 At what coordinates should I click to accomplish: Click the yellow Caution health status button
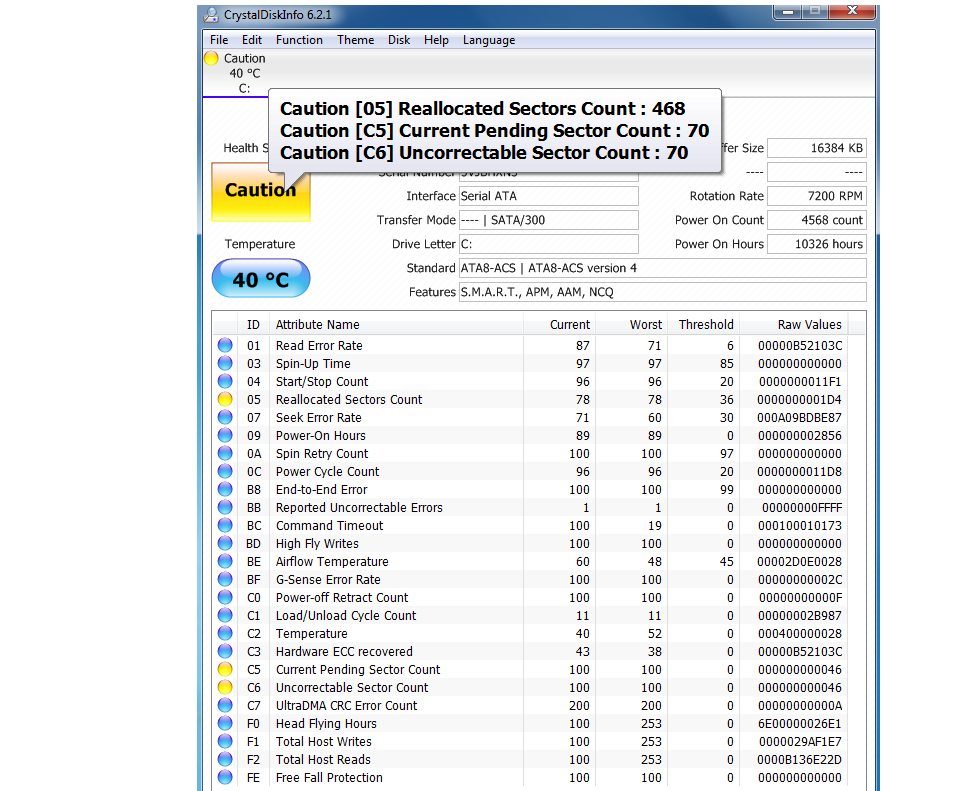pyautogui.click(x=261, y=191)
